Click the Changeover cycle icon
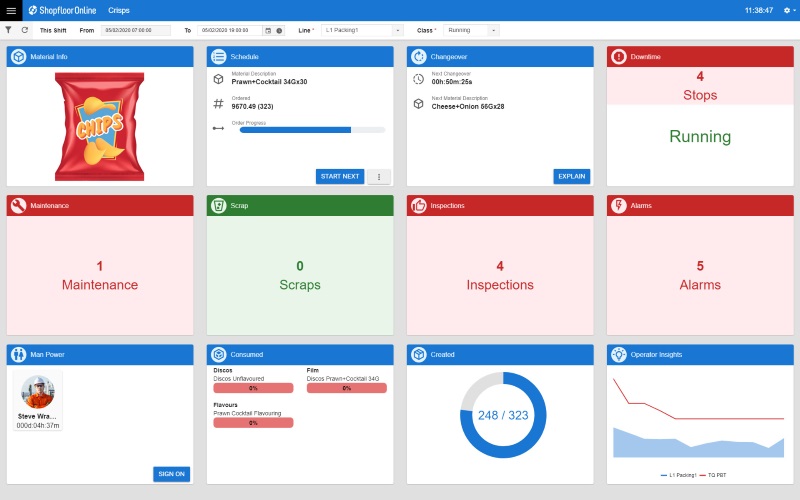This screenshot has height=500, width=800. pos(418,57)
